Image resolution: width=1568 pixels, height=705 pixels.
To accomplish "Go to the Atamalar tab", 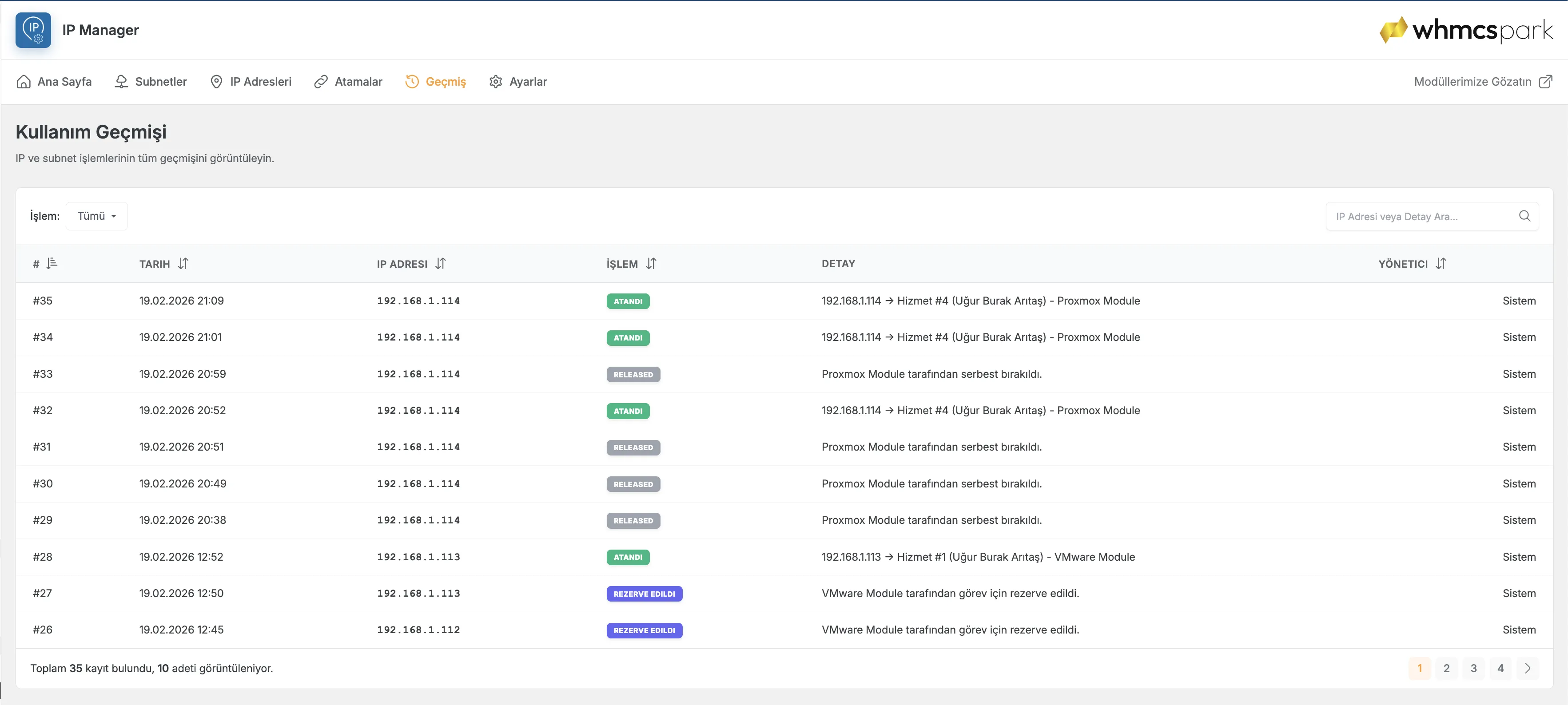I will point(348,82).
